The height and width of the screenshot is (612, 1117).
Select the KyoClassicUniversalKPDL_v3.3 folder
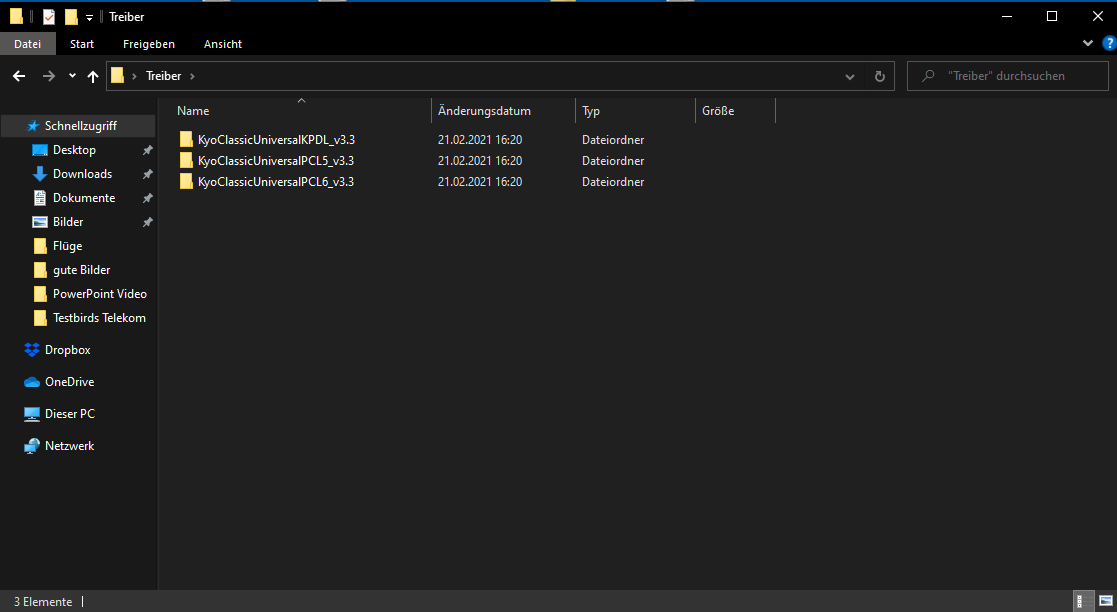[x=276, y=140]
